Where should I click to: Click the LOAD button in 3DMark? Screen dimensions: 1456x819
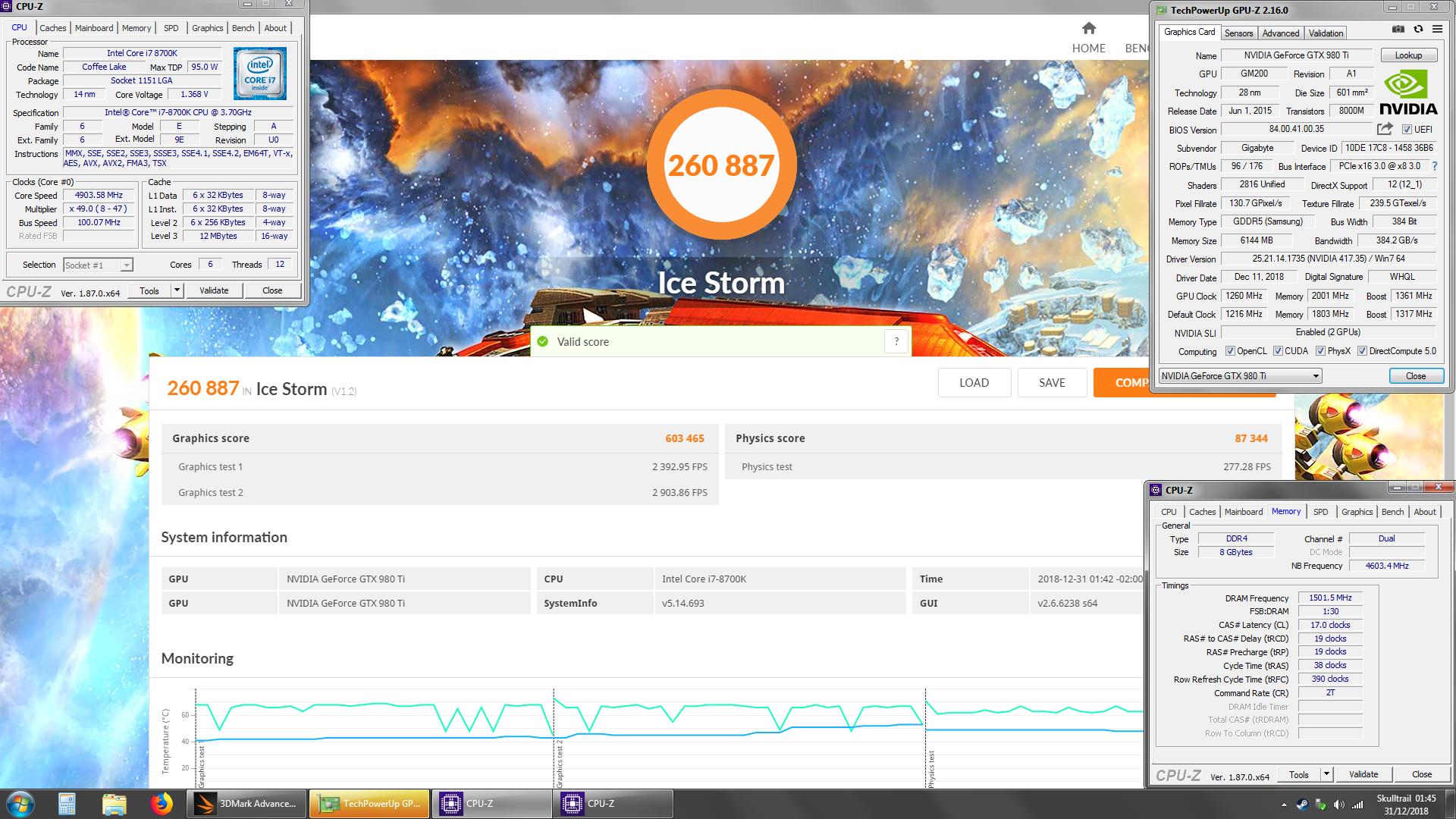pyautogui.click(x=974, y=383)
